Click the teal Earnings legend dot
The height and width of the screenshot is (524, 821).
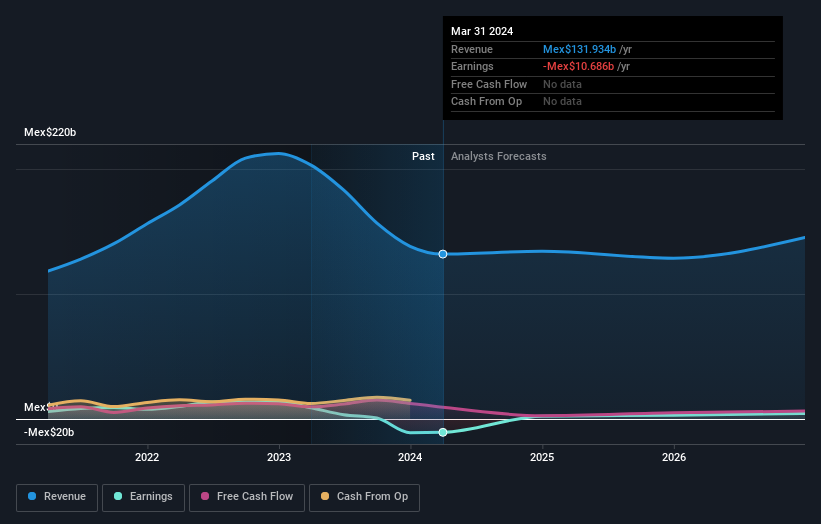118,496
